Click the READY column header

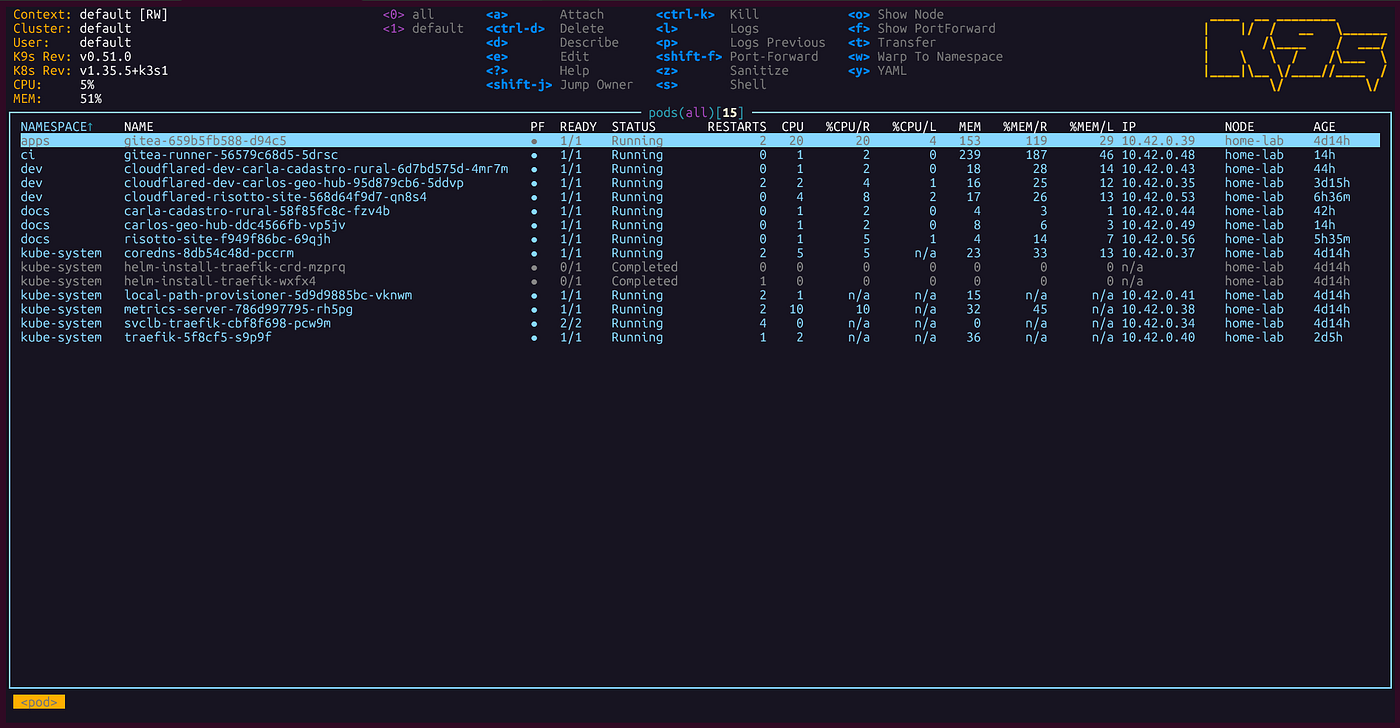point(578,127)
